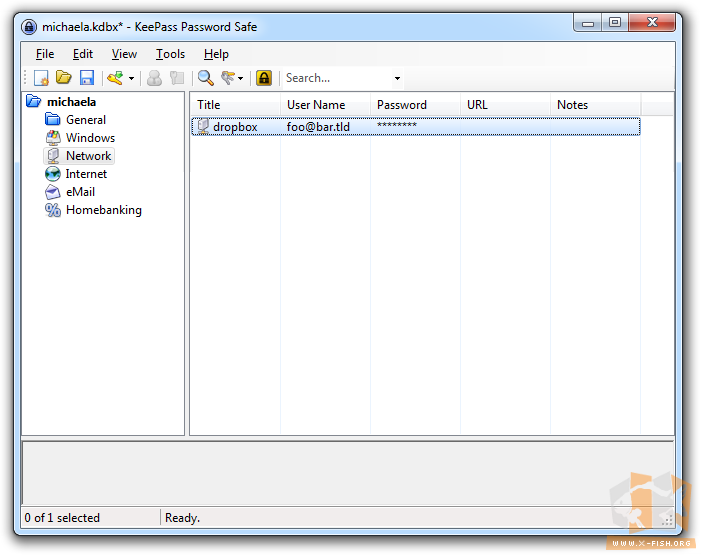Select the dropbox entry title

coord(235,127)
